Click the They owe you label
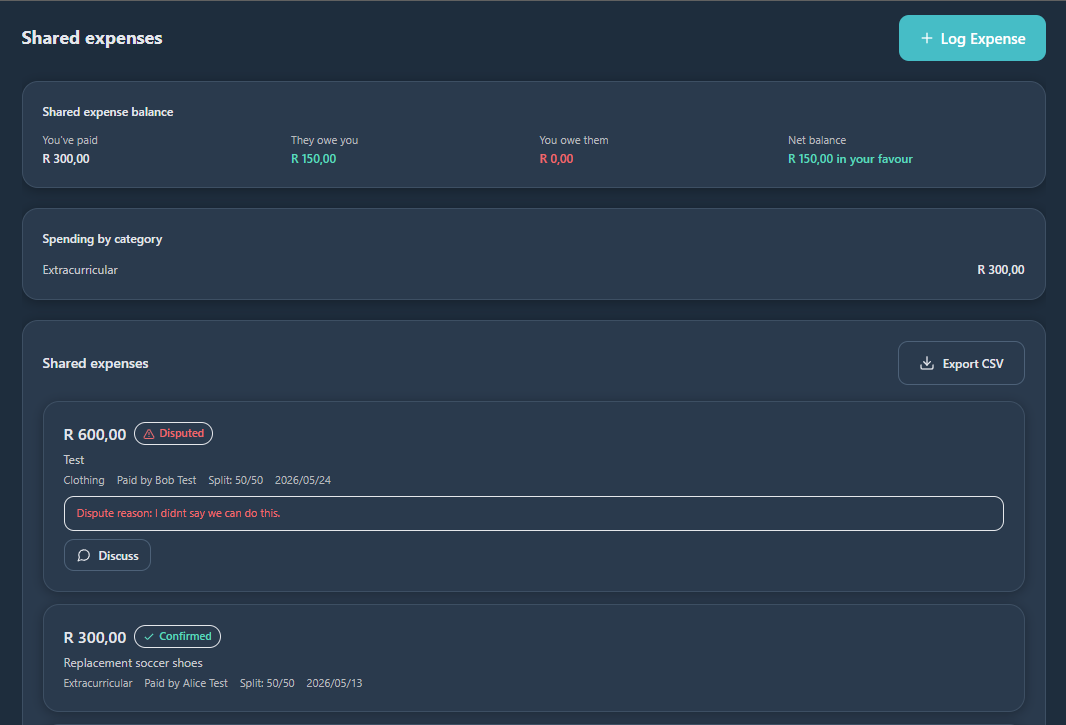The width and height of the screenshot is (1066, 725). pos(324,140)
